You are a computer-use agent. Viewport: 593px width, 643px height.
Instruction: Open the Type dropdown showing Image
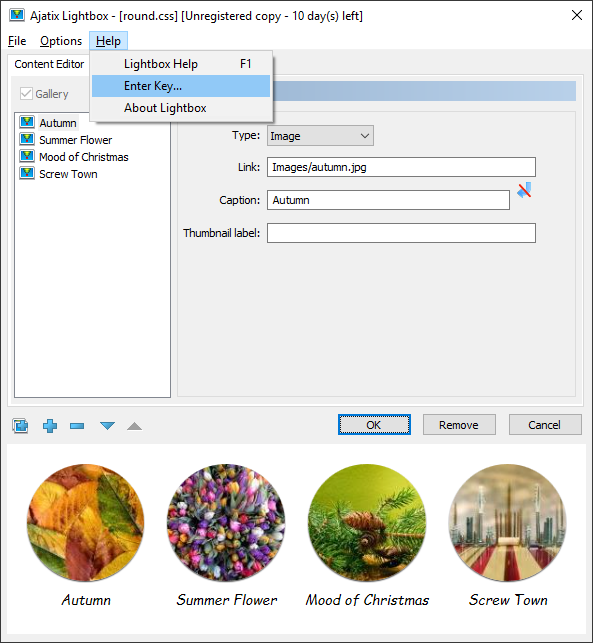[x=320, y=136]
